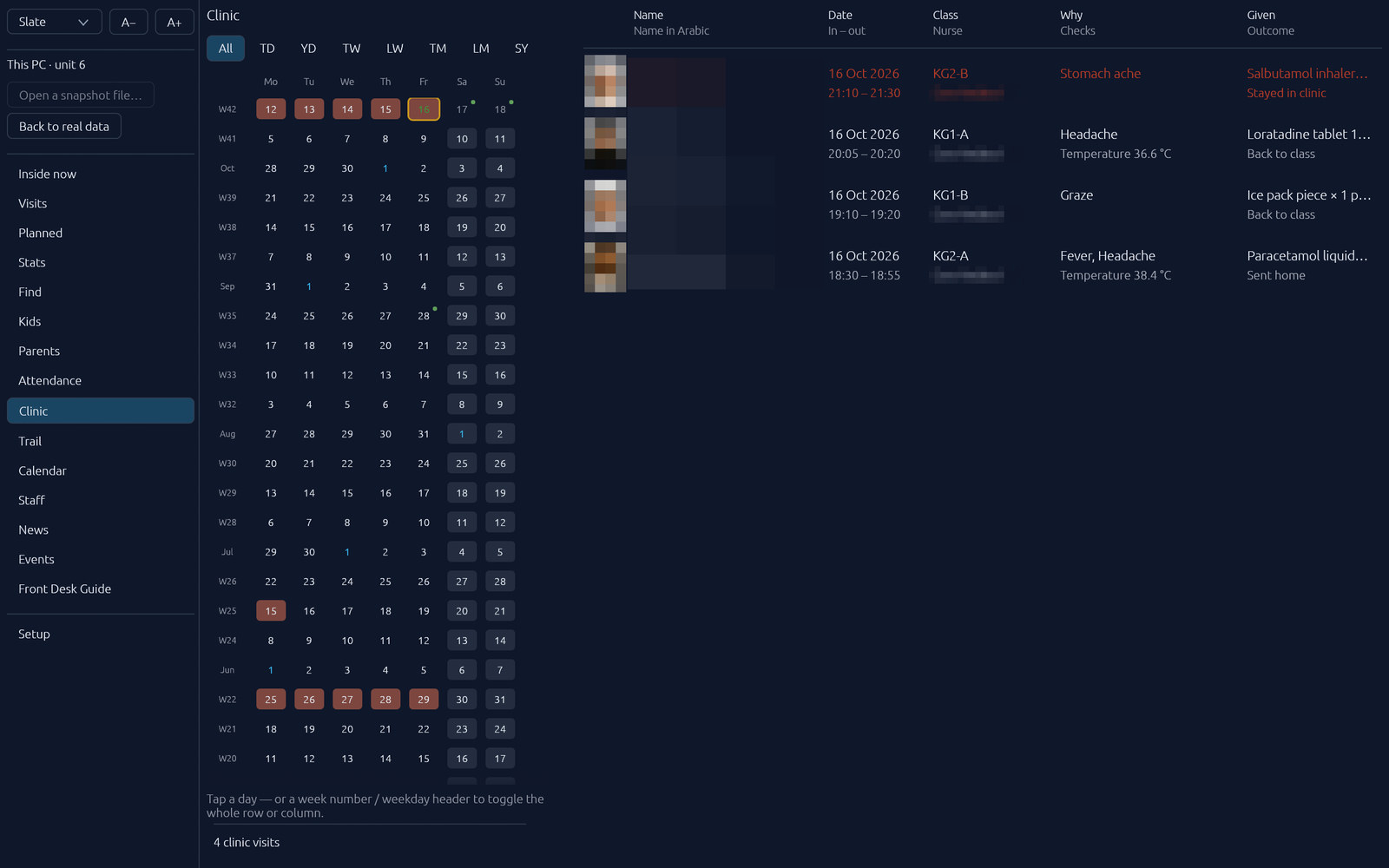Screen dimensions: 1389x868
Task: Select the TW date filter tab
Action: (352, 49)
